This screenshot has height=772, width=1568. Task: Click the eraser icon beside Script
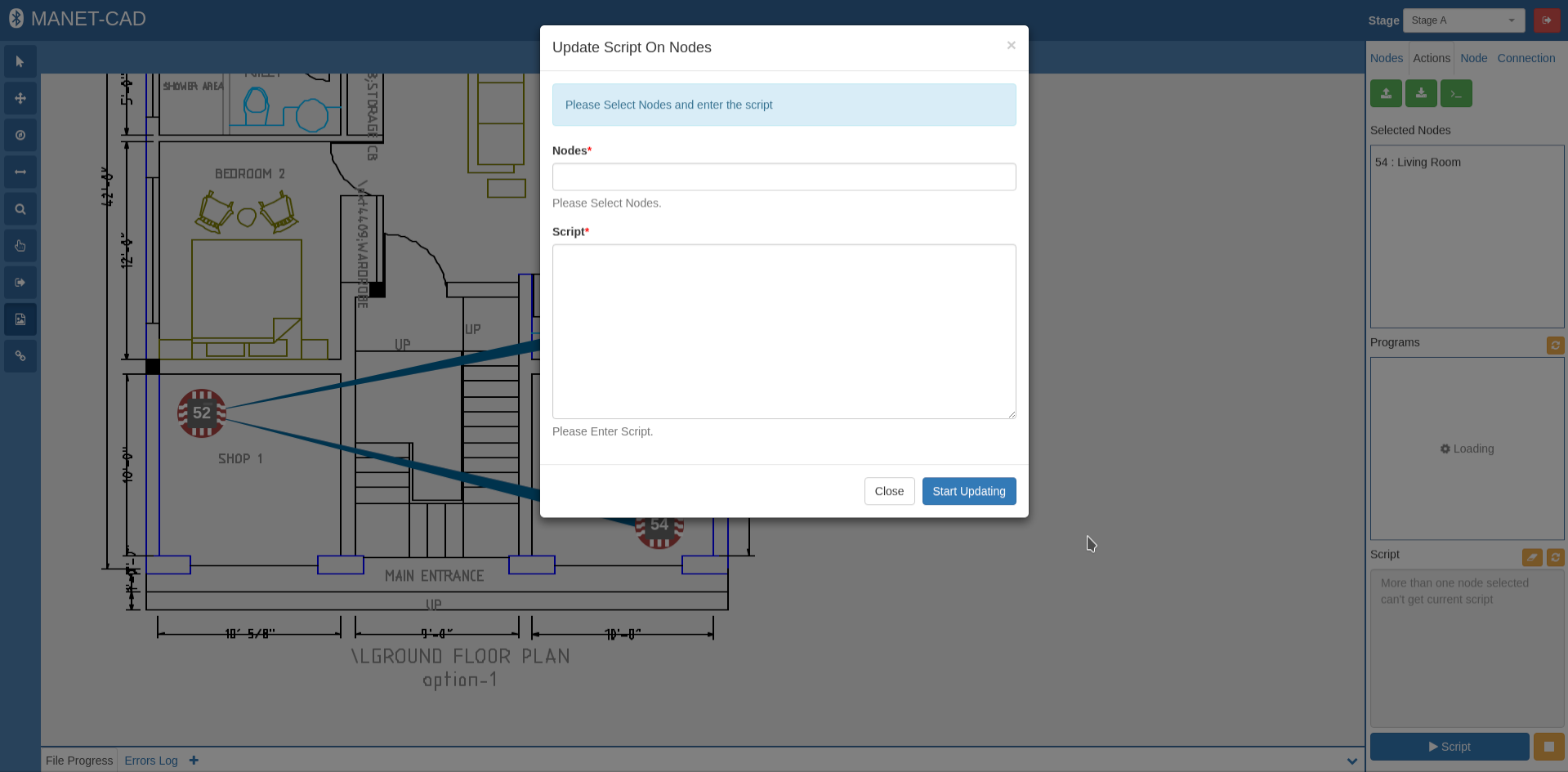[1532, 557]
